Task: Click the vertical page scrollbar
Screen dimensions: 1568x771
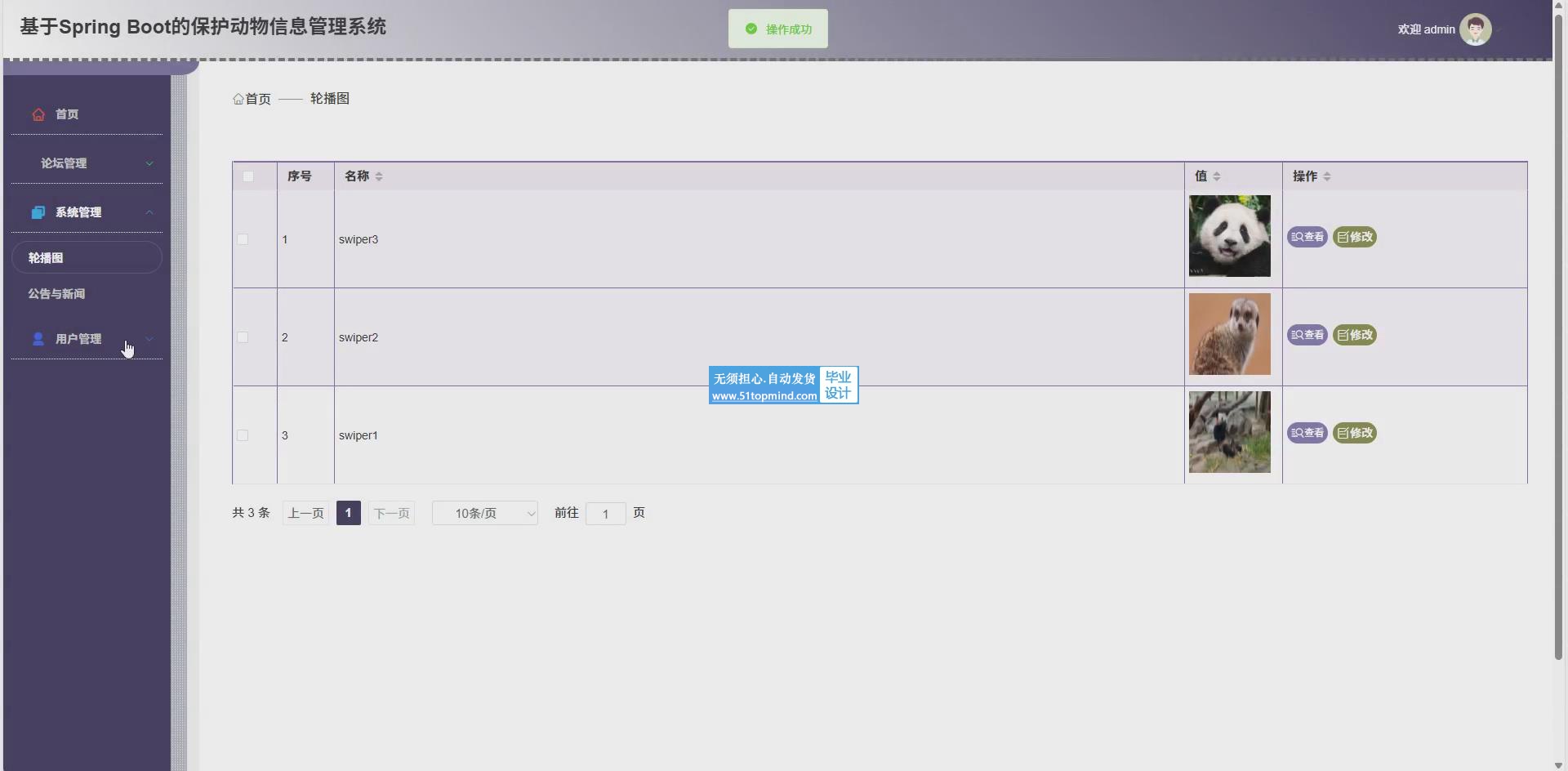Action: pyautogui.click(x=1558, y=327)
